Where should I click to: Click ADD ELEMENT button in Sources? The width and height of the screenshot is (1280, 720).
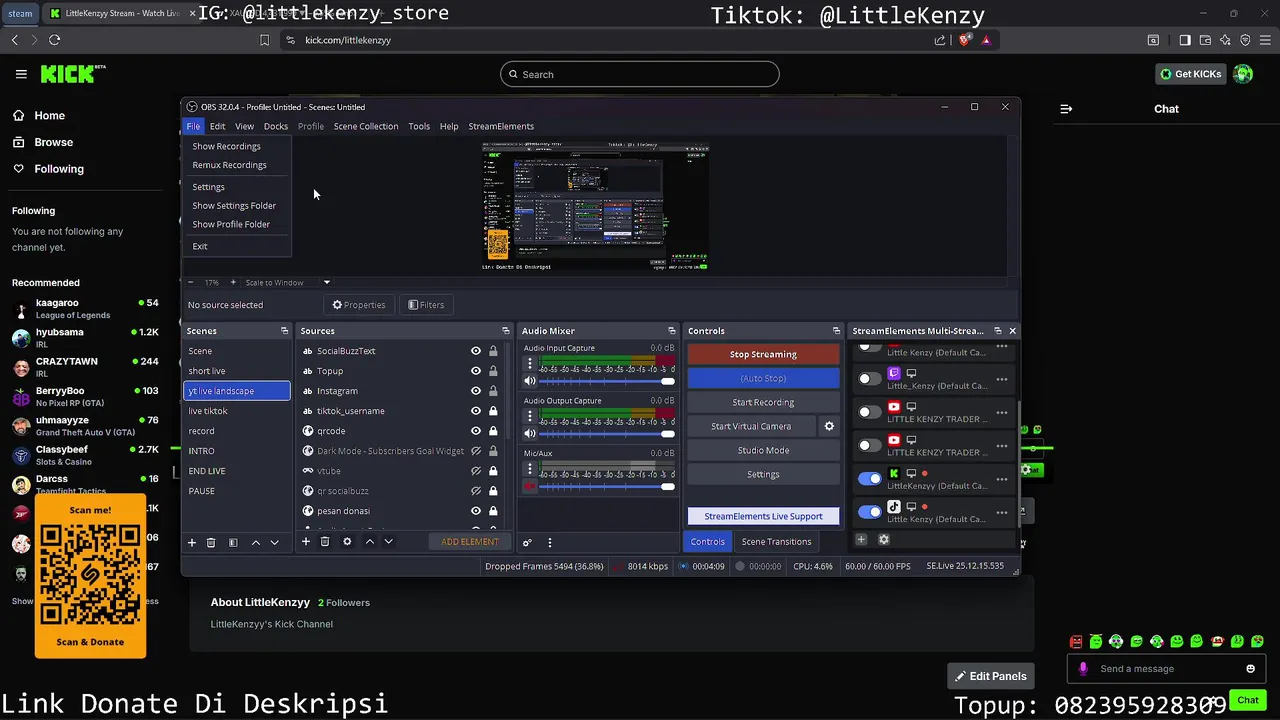(470, 542)
